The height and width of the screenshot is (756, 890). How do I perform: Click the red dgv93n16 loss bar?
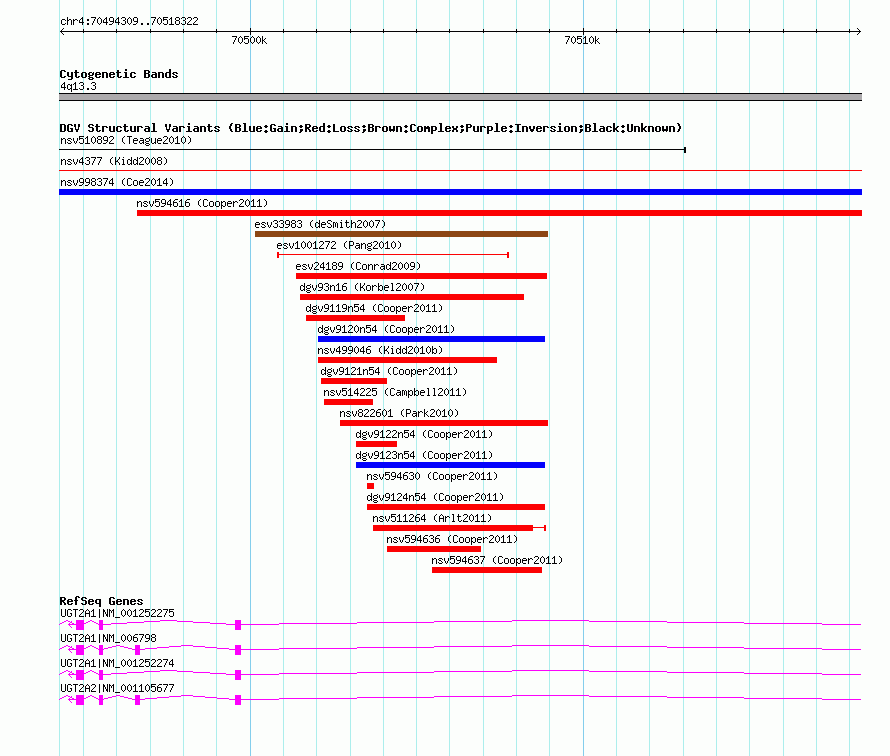412,297
